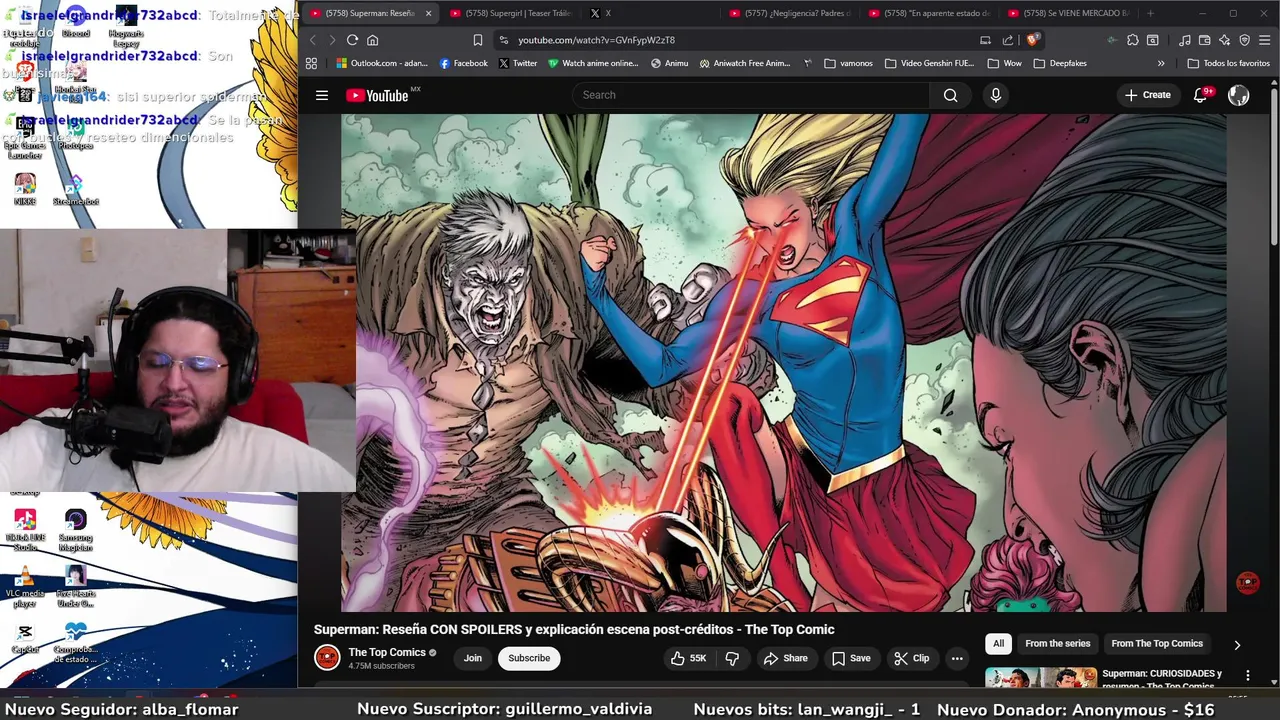Open Aniwatch Free Anime bookmark

745,63
